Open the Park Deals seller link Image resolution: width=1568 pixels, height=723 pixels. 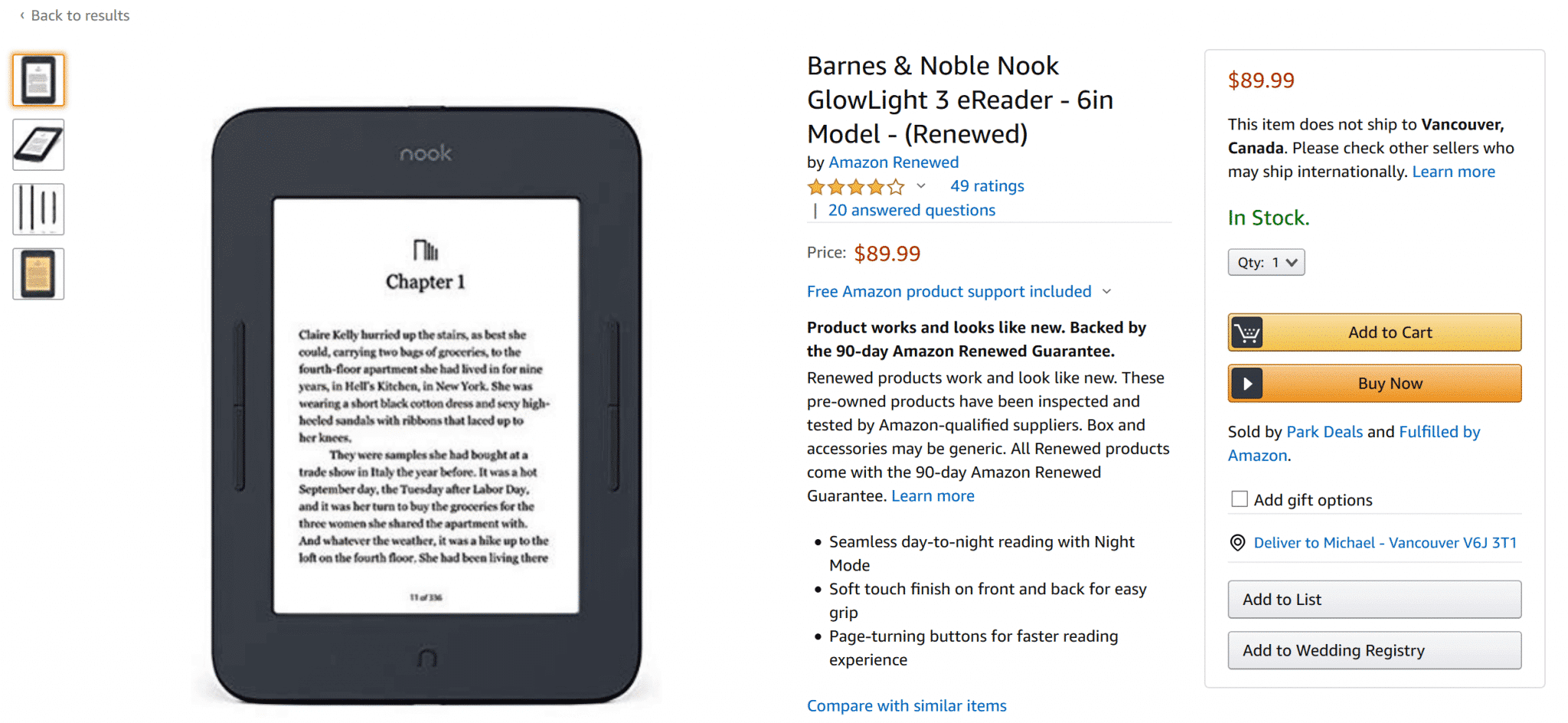1325,432
